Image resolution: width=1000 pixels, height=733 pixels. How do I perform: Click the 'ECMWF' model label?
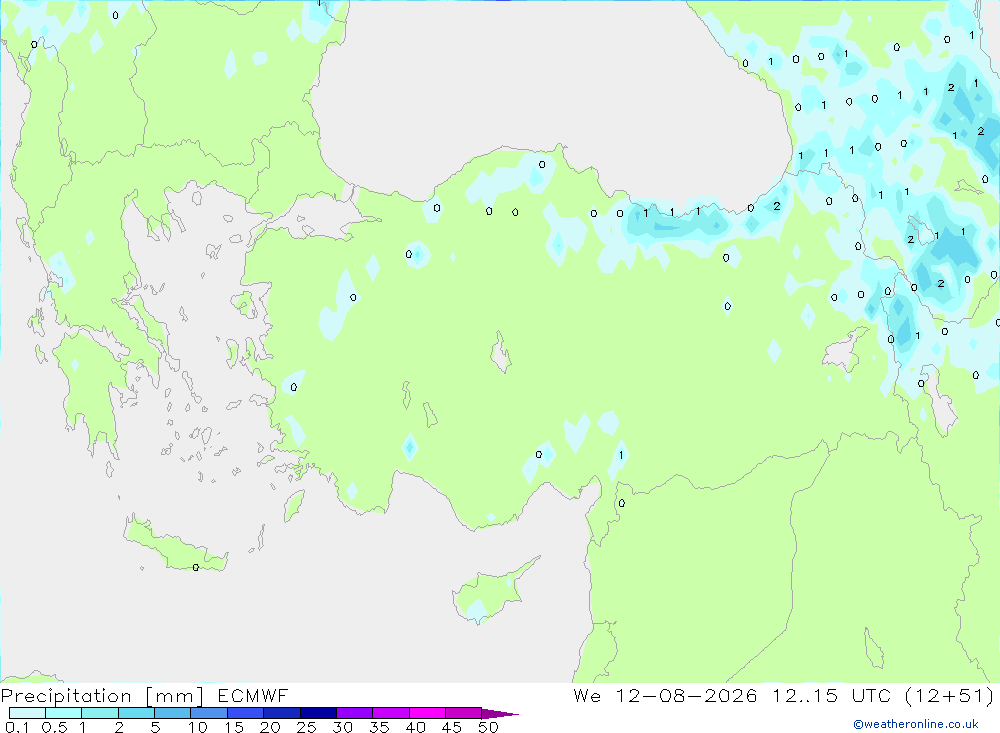tap(253, 695)
